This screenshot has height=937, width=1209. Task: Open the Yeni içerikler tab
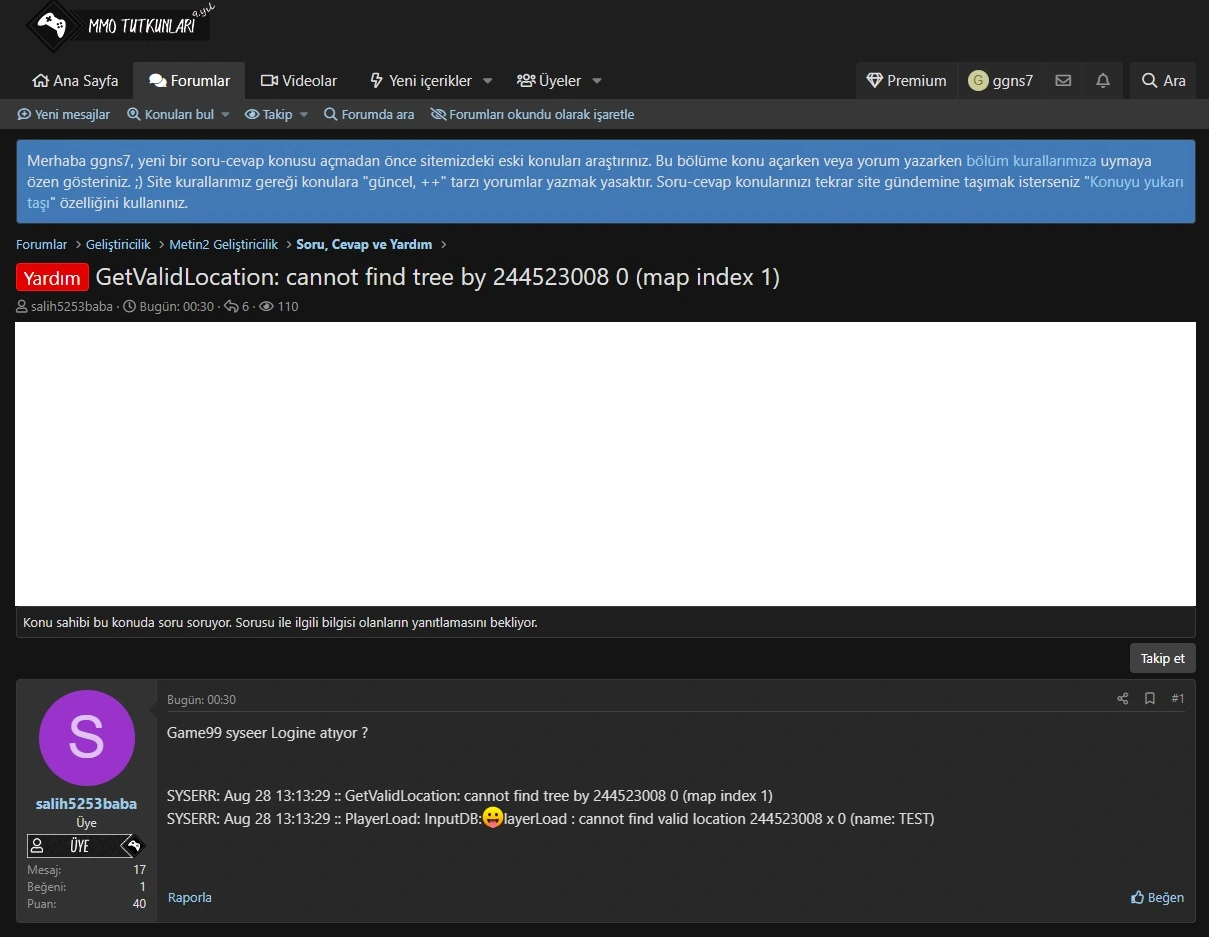pyautogui.click(x=420, y=81)
